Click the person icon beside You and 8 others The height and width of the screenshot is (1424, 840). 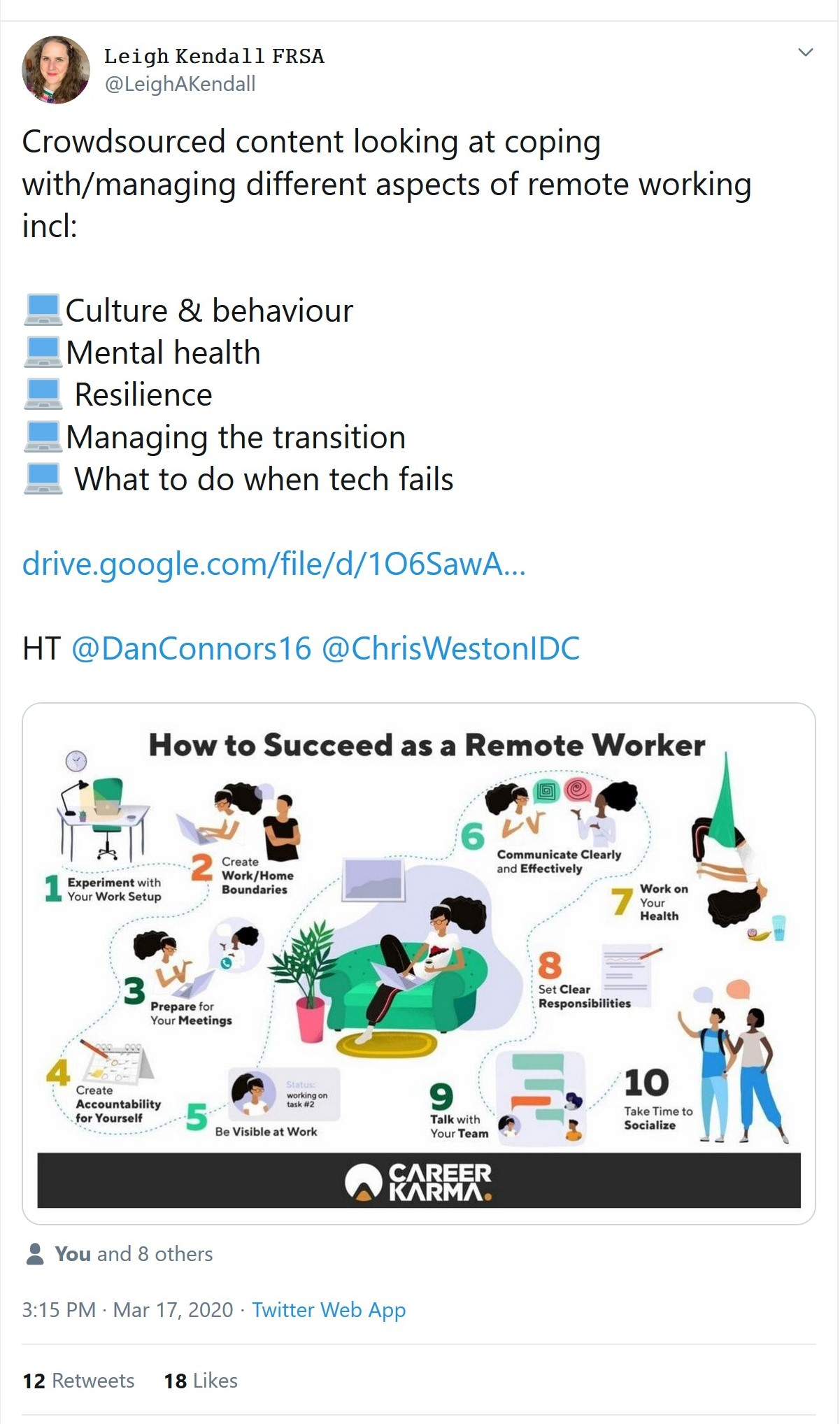35,1254
